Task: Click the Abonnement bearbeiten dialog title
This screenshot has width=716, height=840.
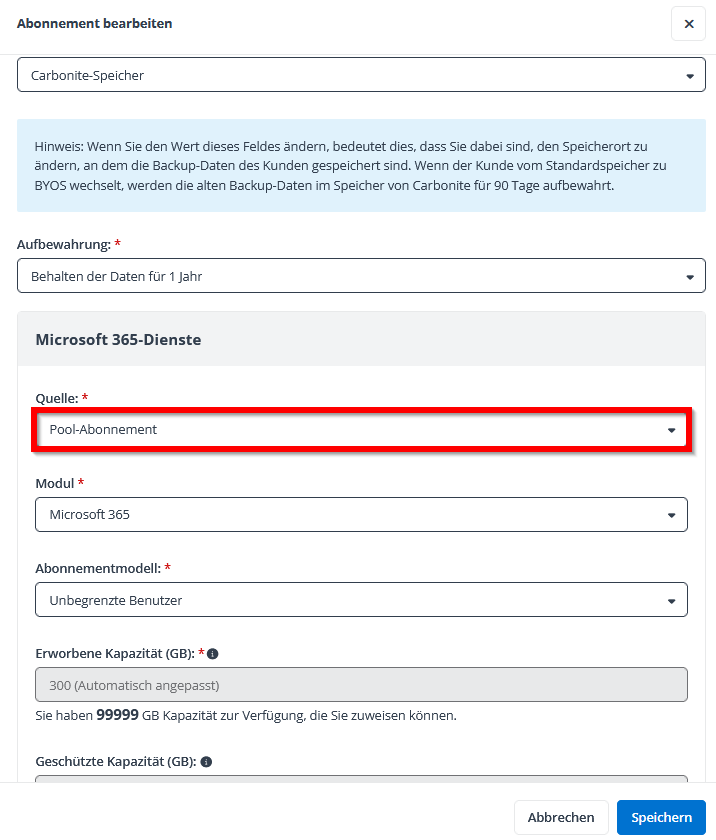Action: click(x=94, y=24)
